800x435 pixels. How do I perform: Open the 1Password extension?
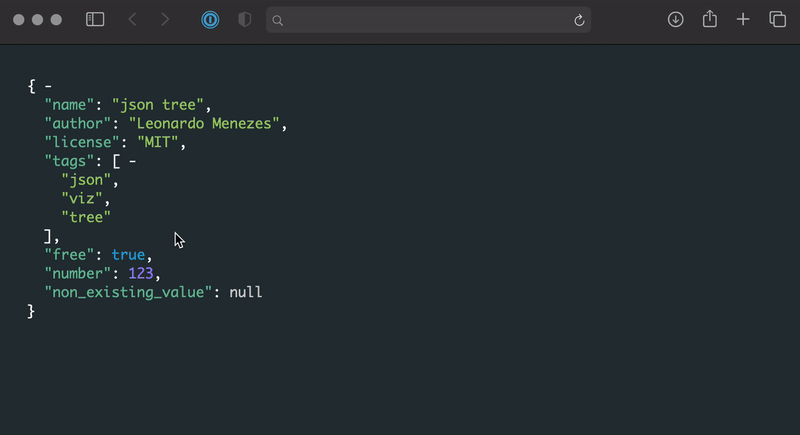coord(210,20)
